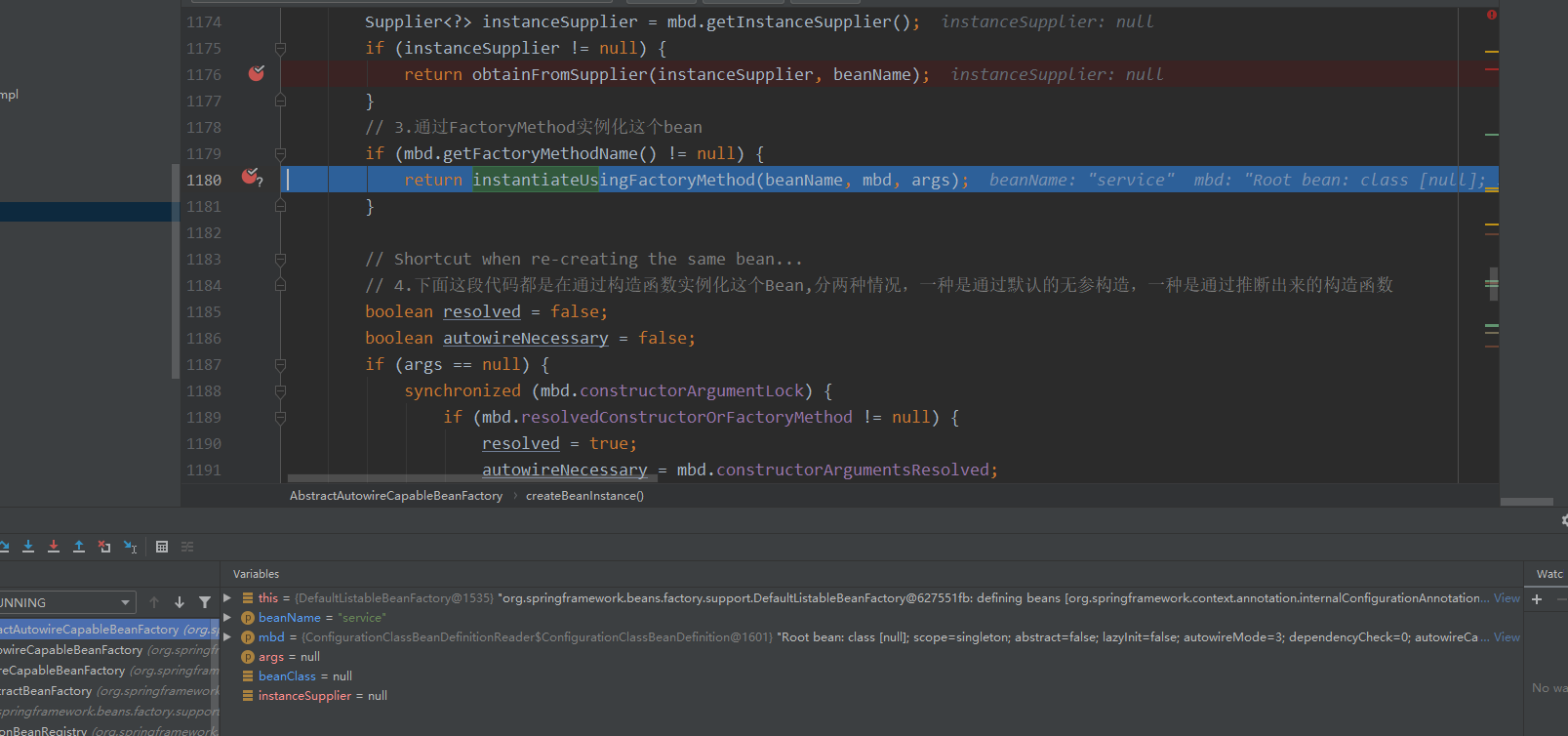
Task: Click the 'resolved' variable on line 1185
Action: 482,311
